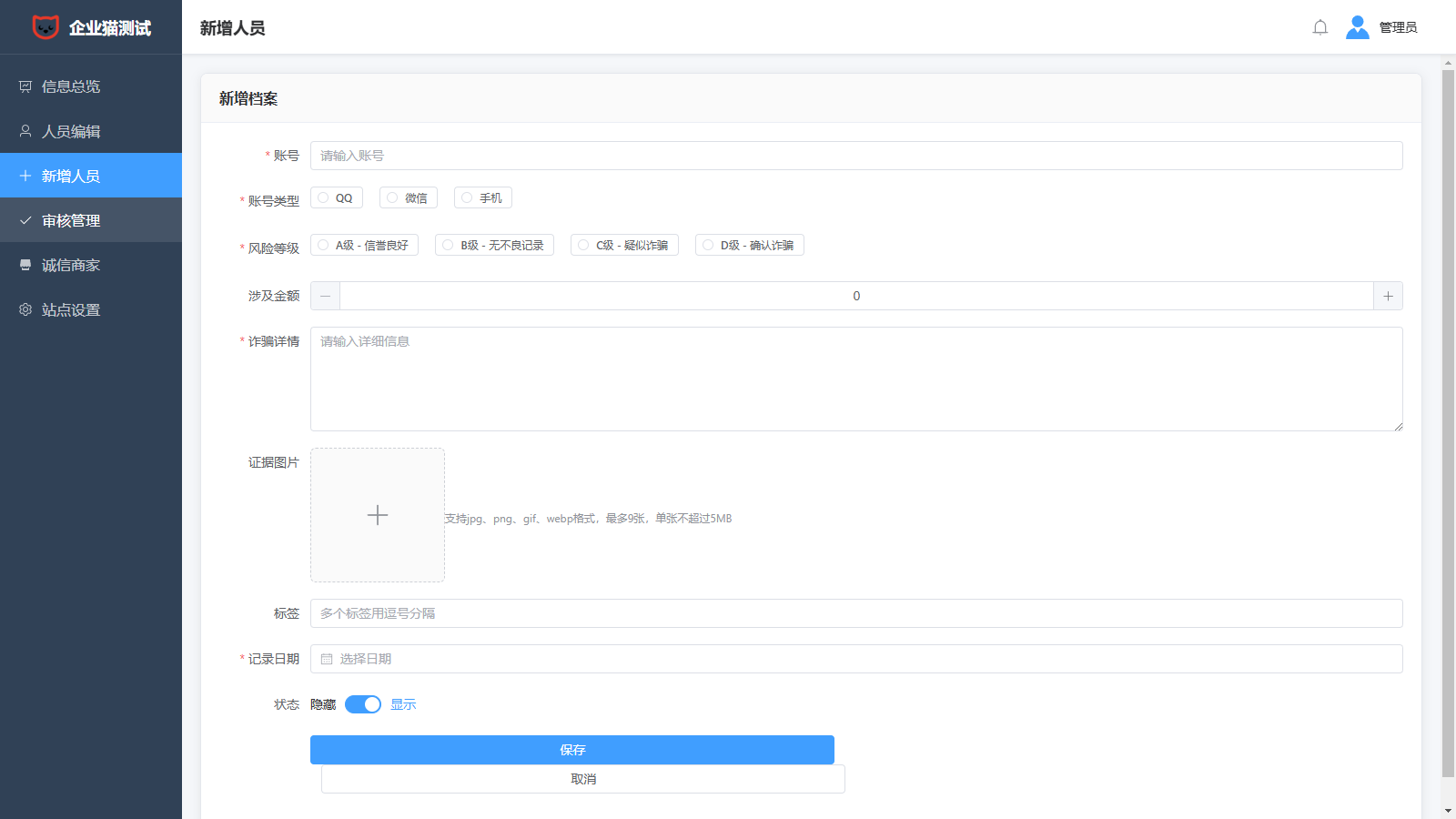
Task: Open the 选择日期 date picker field
Action: pos(855,659)
